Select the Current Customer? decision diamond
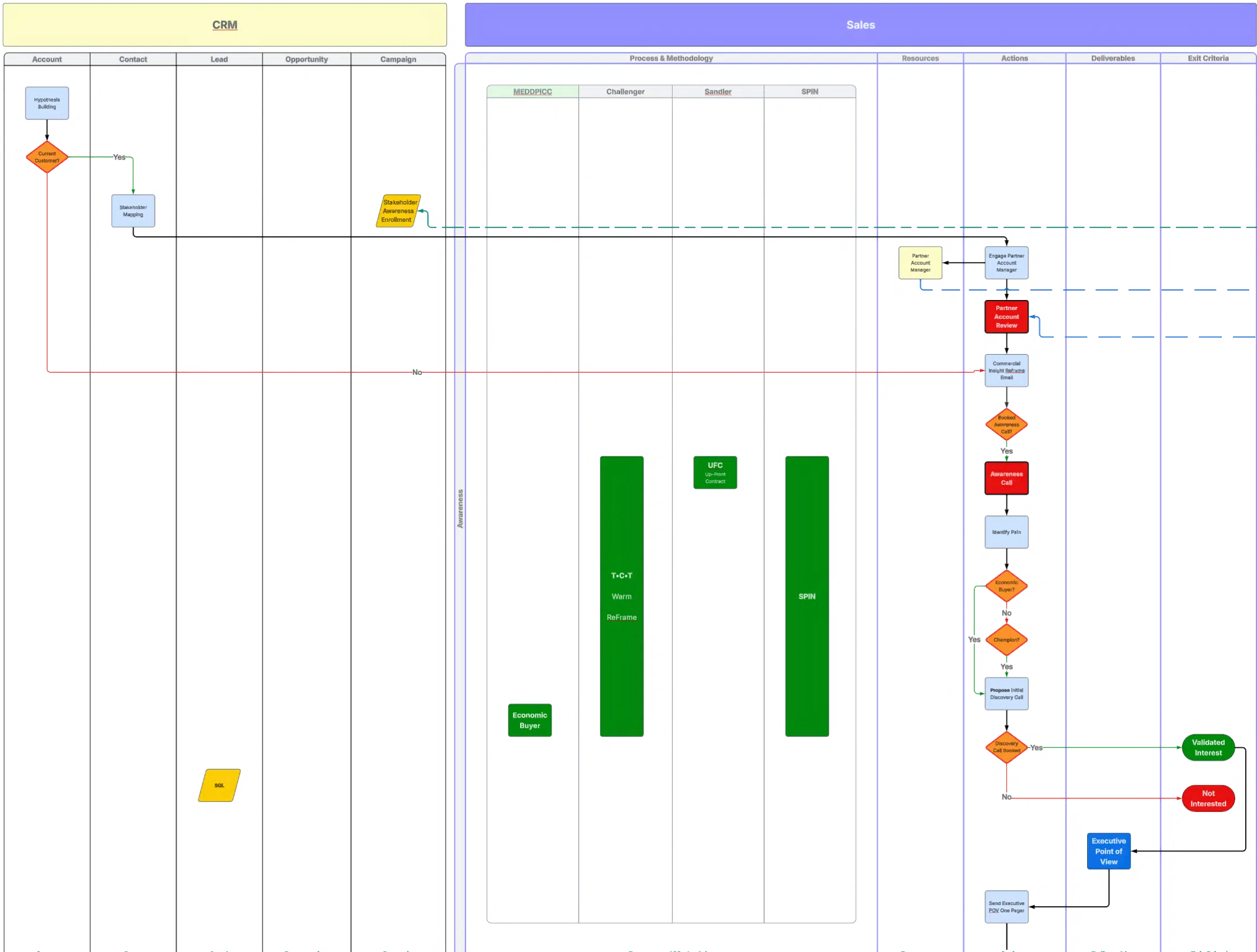 click(x=46, y=157)
